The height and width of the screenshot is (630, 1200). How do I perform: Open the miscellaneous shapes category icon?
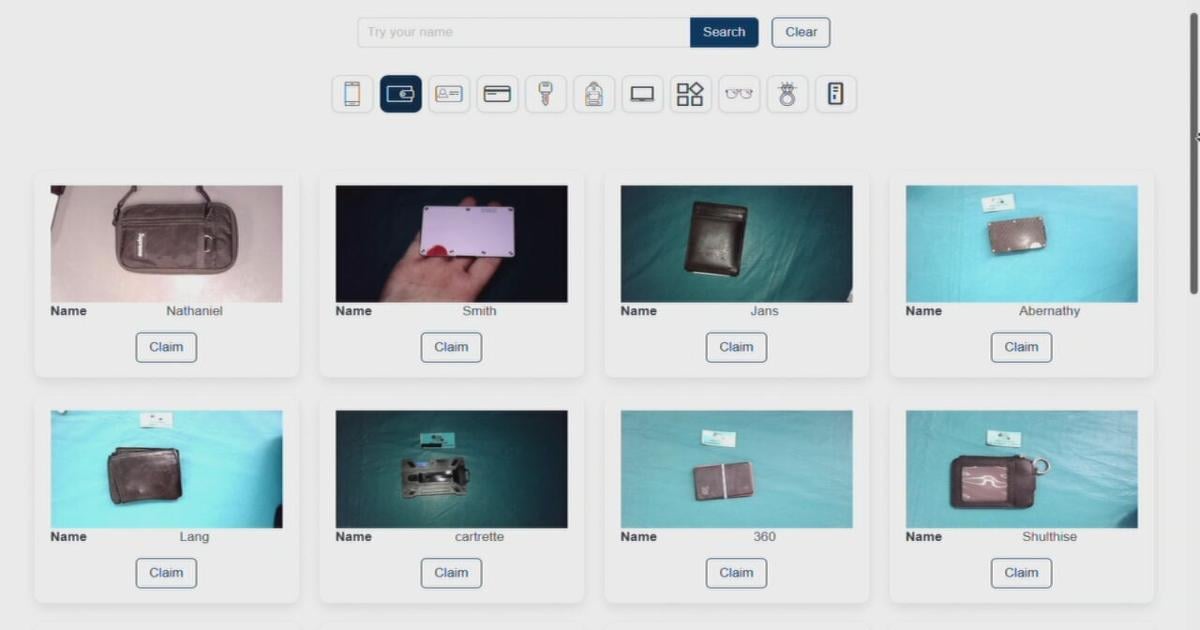click(690, 94)
